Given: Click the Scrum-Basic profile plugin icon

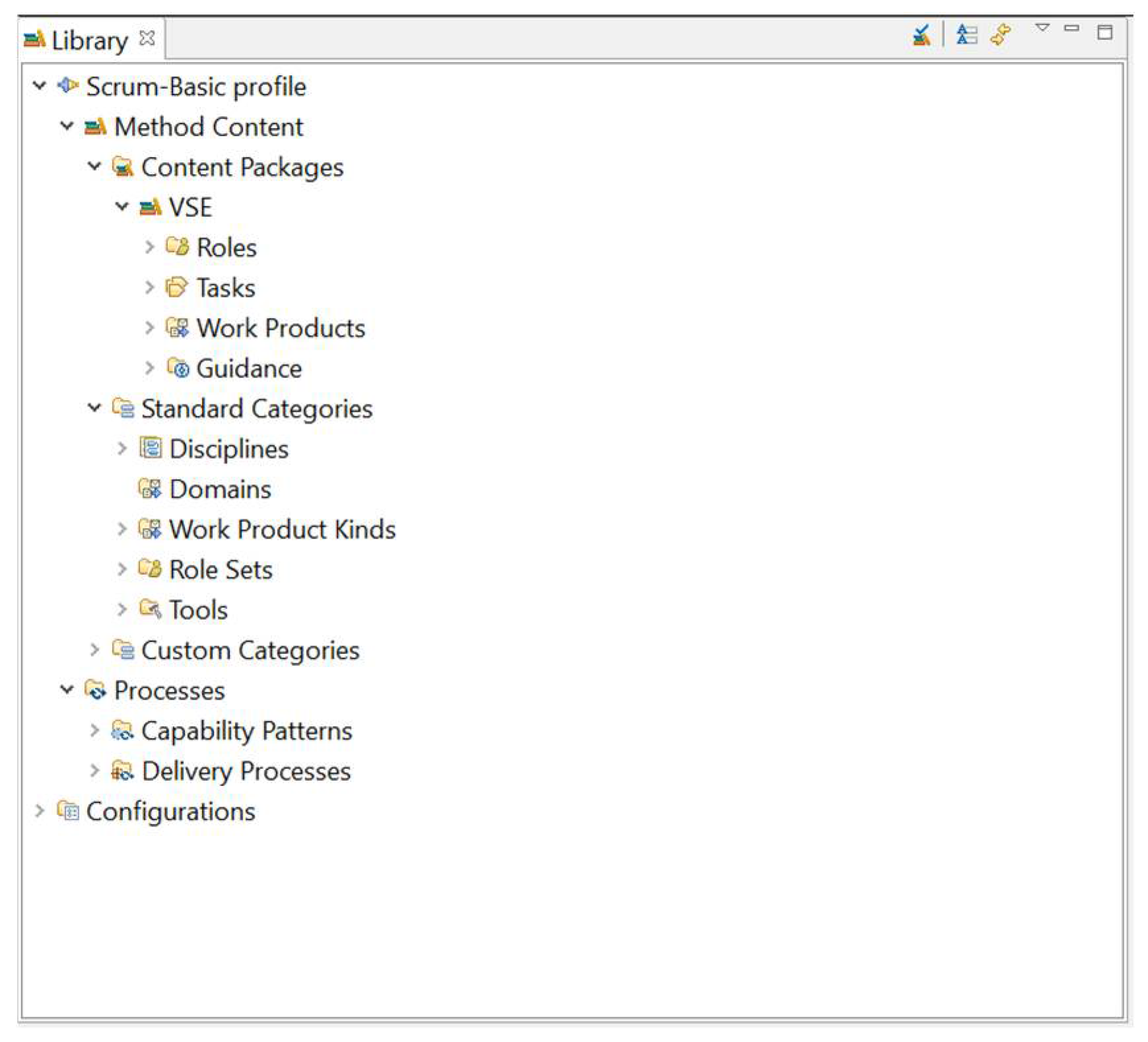Looking at the screenshot, I should pyautogui.click(x=68, y=86).
